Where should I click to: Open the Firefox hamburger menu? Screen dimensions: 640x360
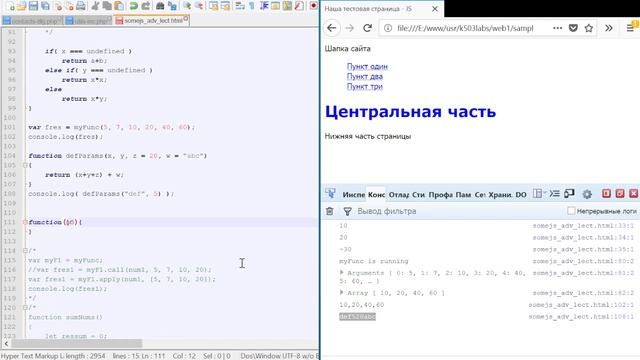[x=630, y=28]
